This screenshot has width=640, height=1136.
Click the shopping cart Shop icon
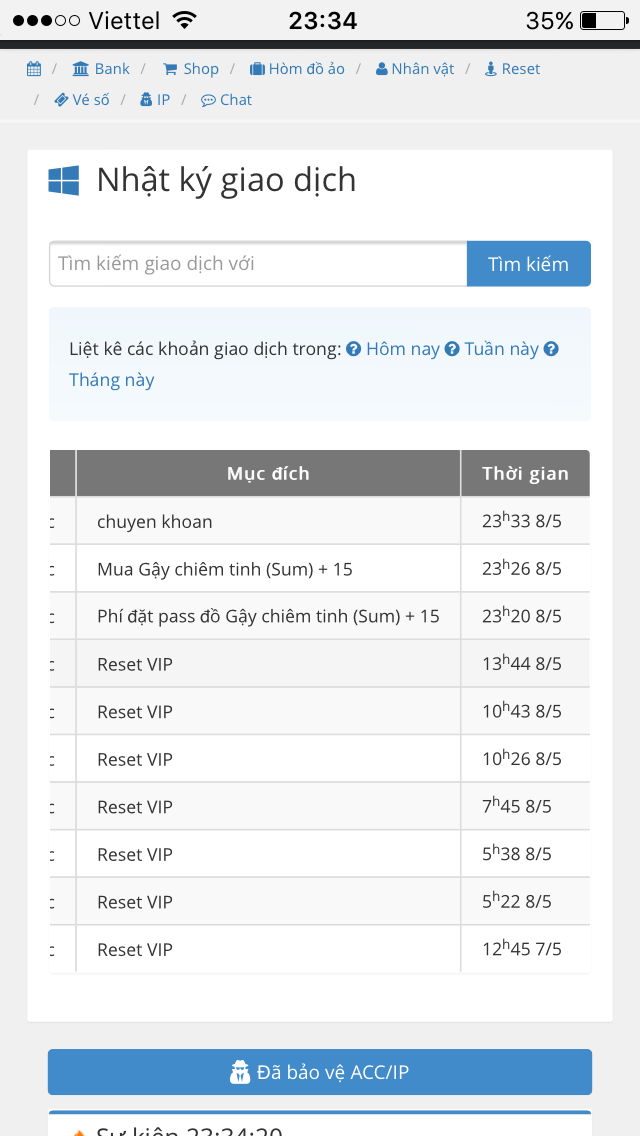click(170, 69)
